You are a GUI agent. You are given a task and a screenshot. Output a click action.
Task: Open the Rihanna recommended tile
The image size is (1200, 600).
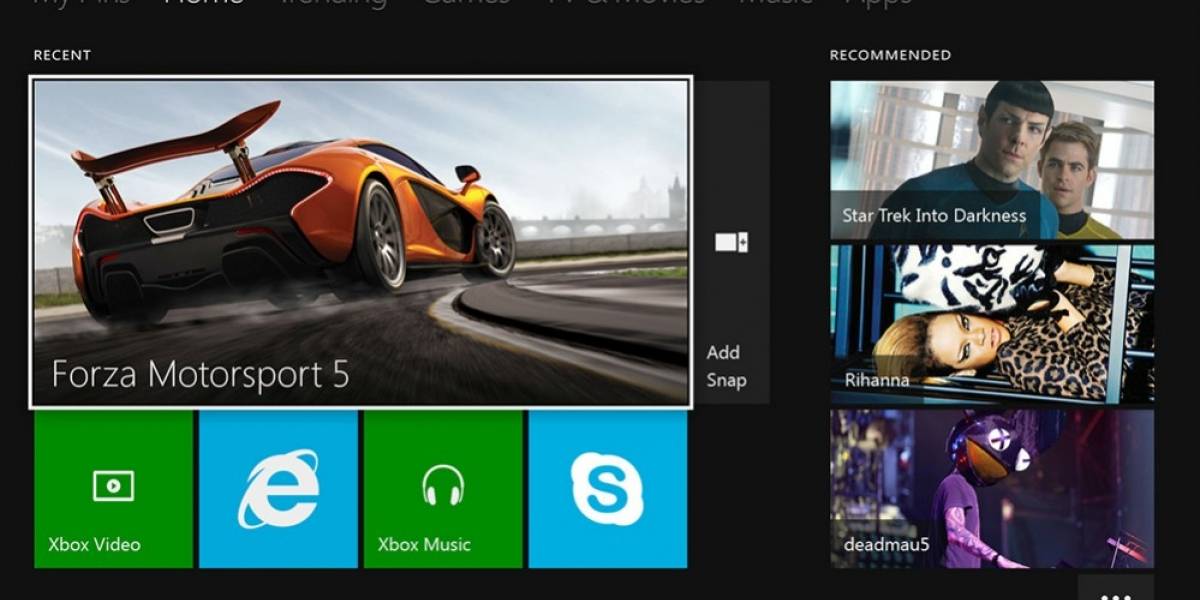[x=992, y=324]
